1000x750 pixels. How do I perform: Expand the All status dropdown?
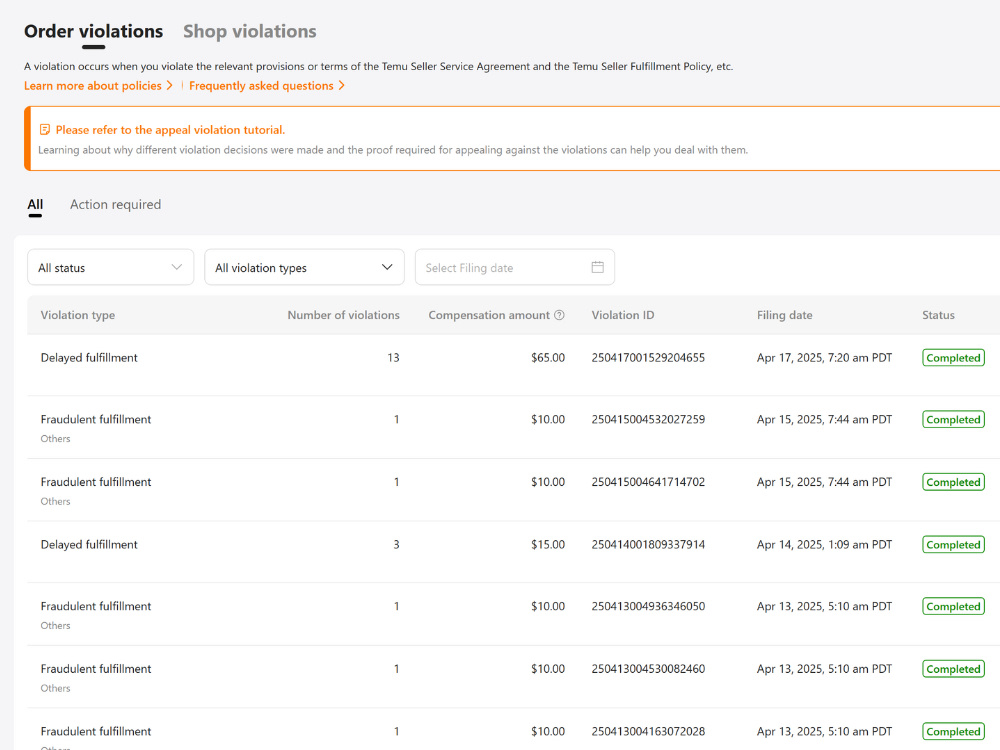(x=110, y=267)
